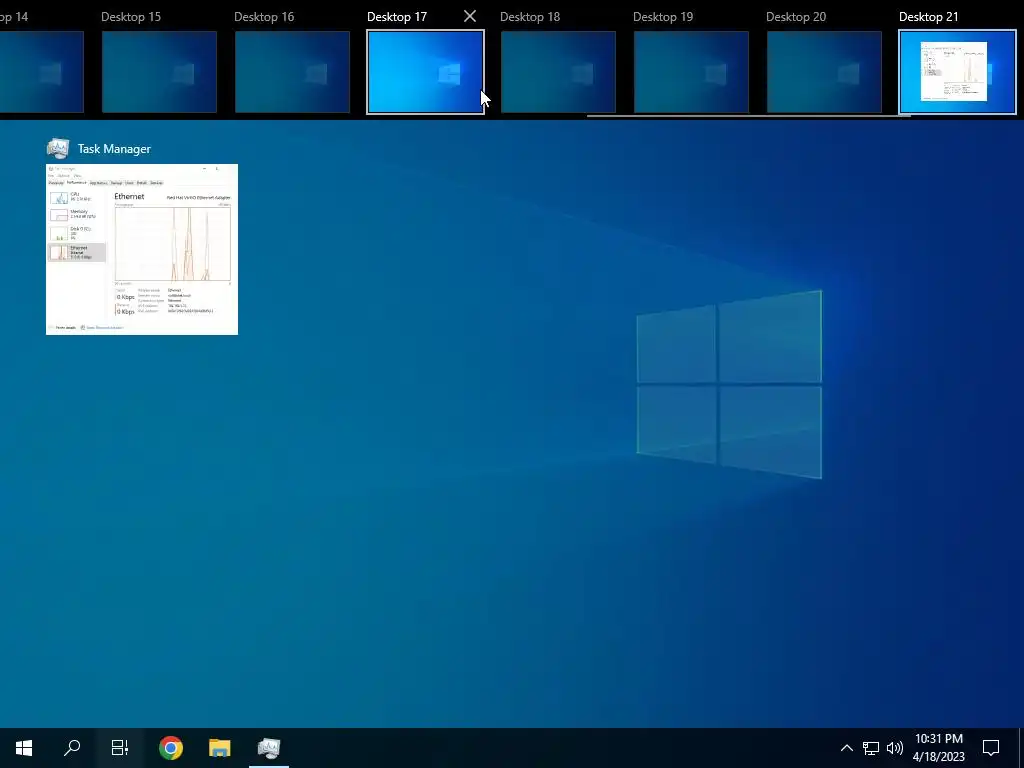Viewport: 1024px width, 768px height.
Task: Launch Google Chrome from taskbar
Action: [171, 748]
